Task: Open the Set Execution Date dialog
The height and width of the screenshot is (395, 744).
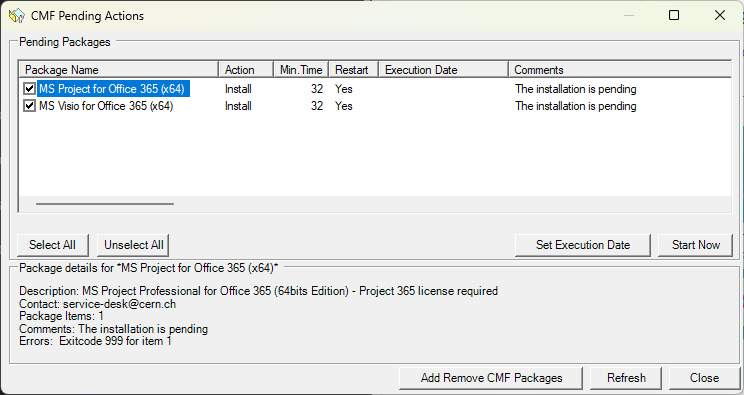Action: click(x=583, y=245)
